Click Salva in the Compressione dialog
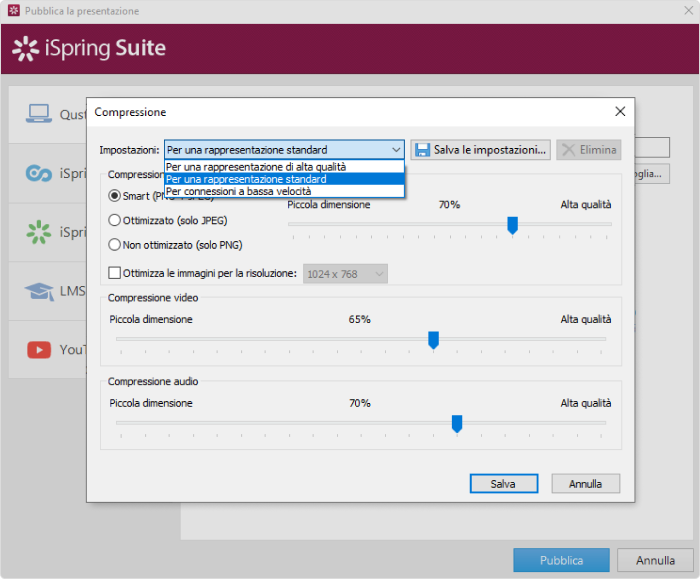700x579 pixels. (504, 483)
